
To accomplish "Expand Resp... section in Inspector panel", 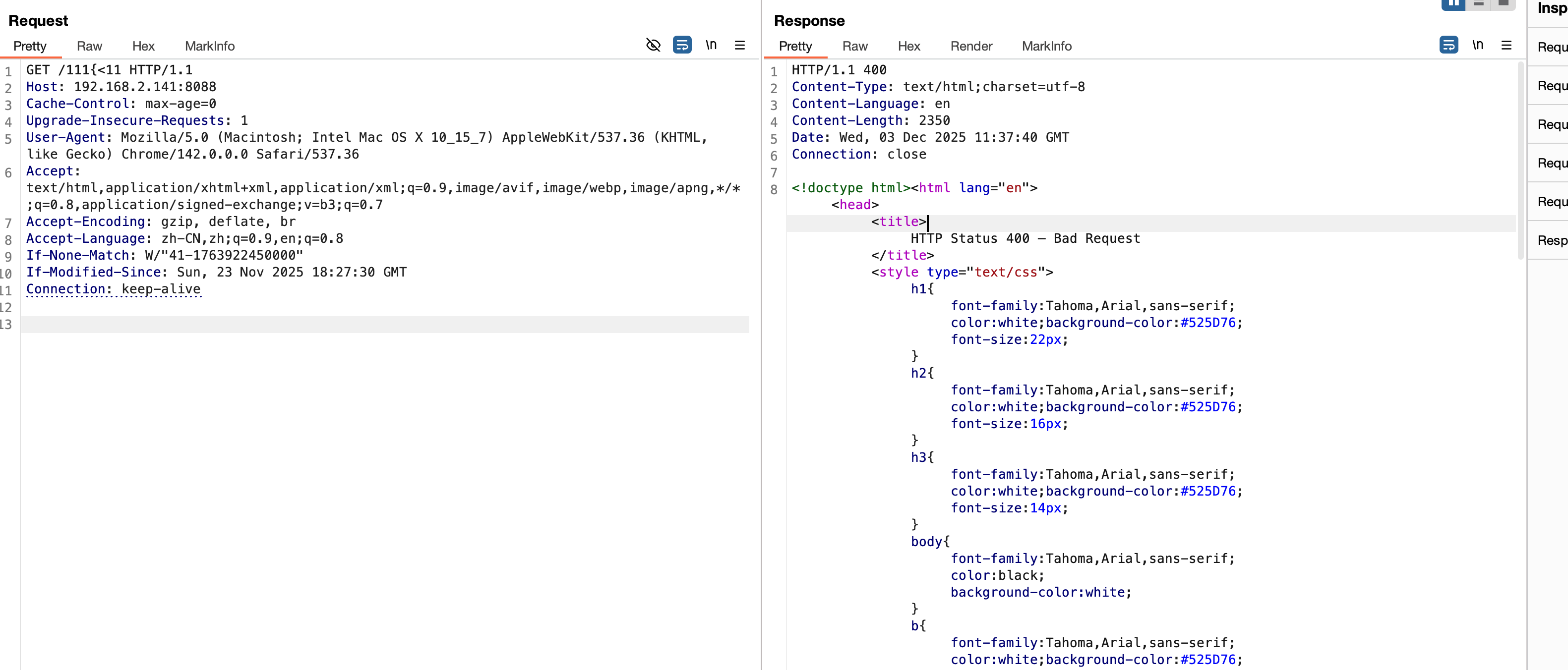I will pyautogui.click(x=1551, y=240).
